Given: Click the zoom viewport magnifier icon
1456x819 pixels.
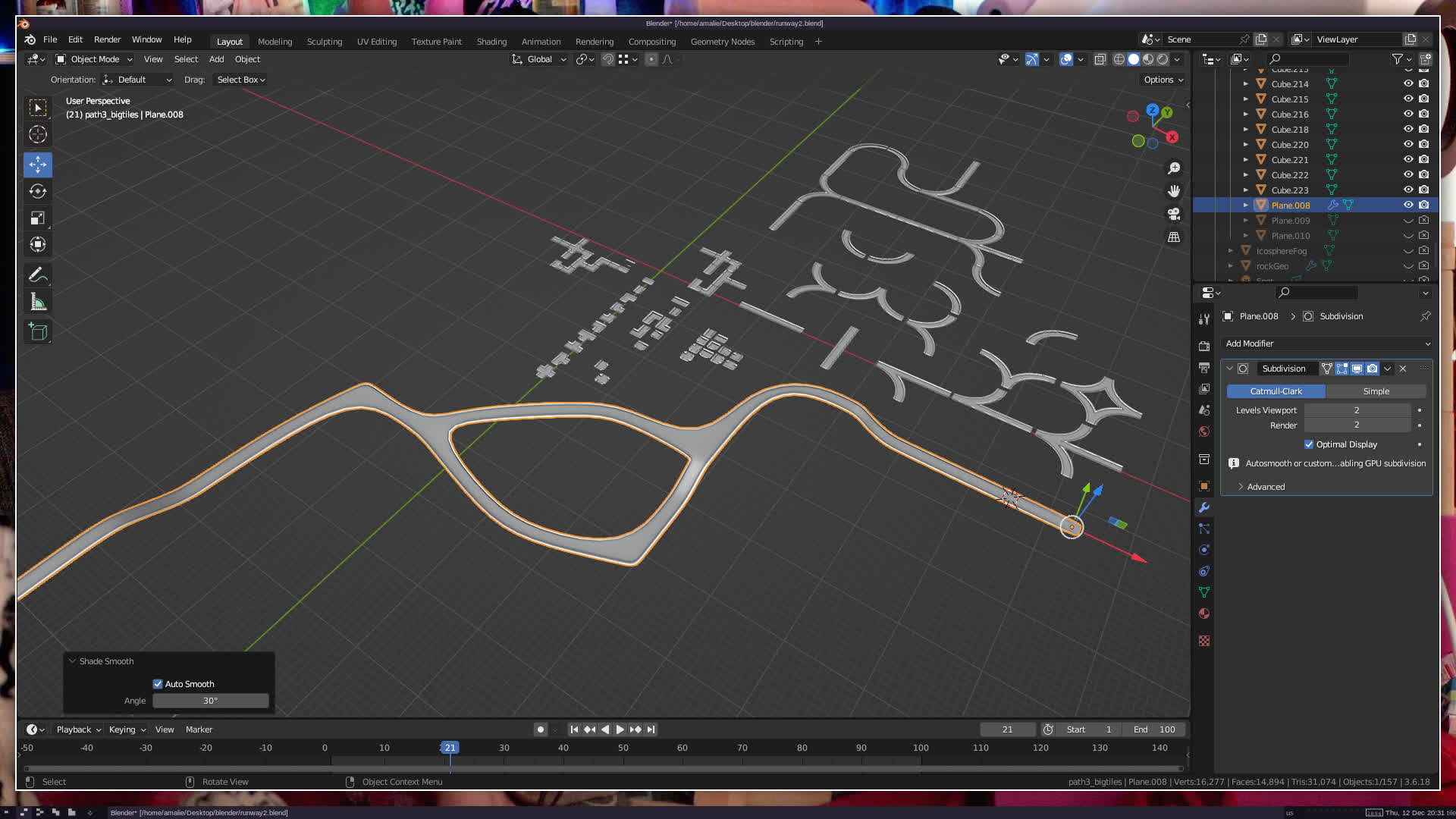Looking at the screenshot, I should click(x=1174, y=168).
